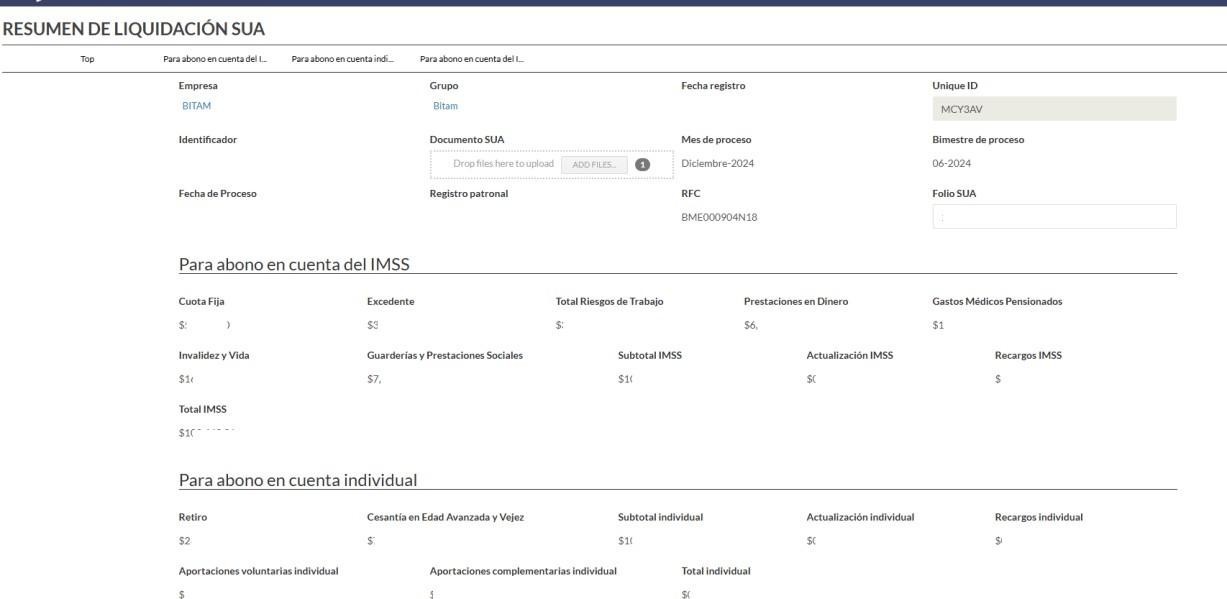1227x599 pixels.
Task: Click the Retiro label
Action: [x=193, y=517]
